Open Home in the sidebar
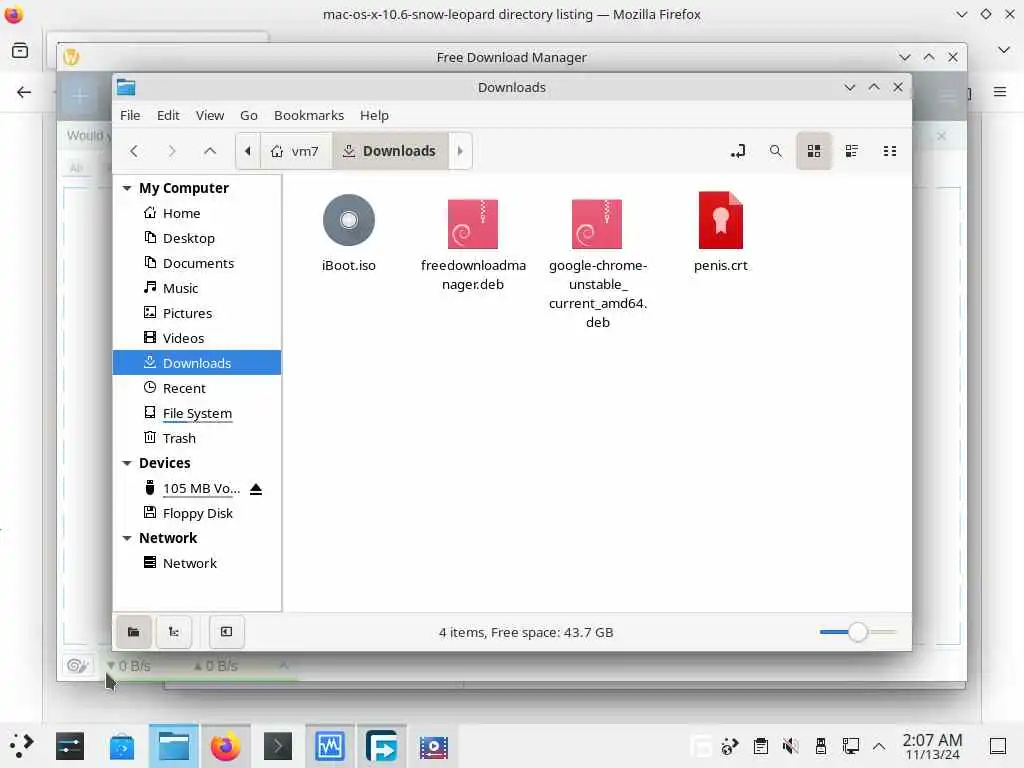The width and height of the screenshot is (1024, 768). click(x=197, y=213)
